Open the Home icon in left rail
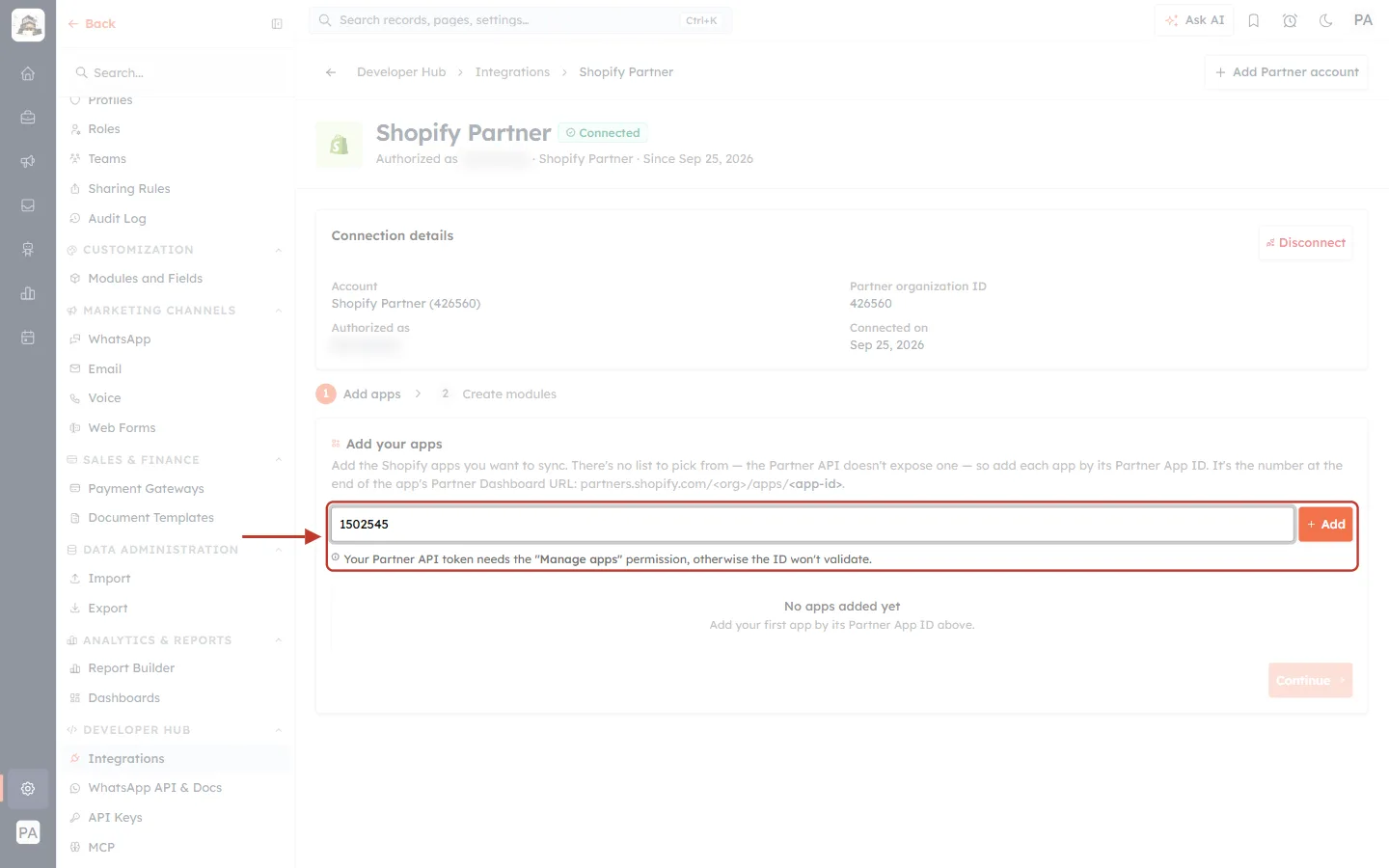Viewport: 1389px width, 868px height. pos(28,73)
